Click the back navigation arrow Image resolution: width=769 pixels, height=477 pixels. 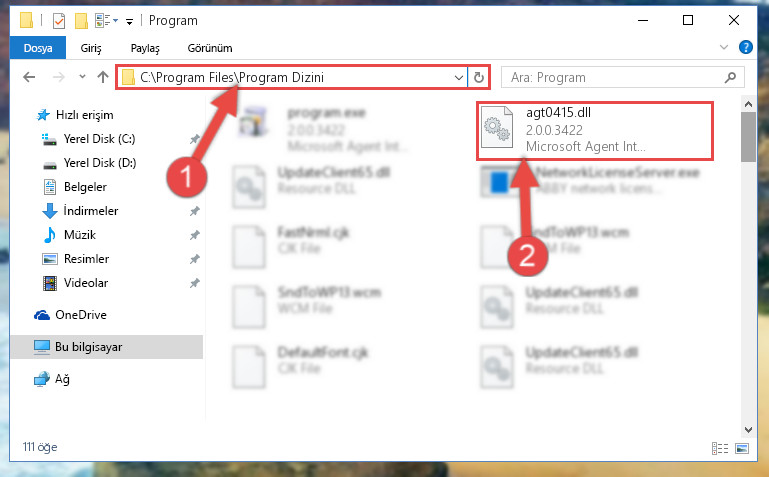[x=29, y=77]
